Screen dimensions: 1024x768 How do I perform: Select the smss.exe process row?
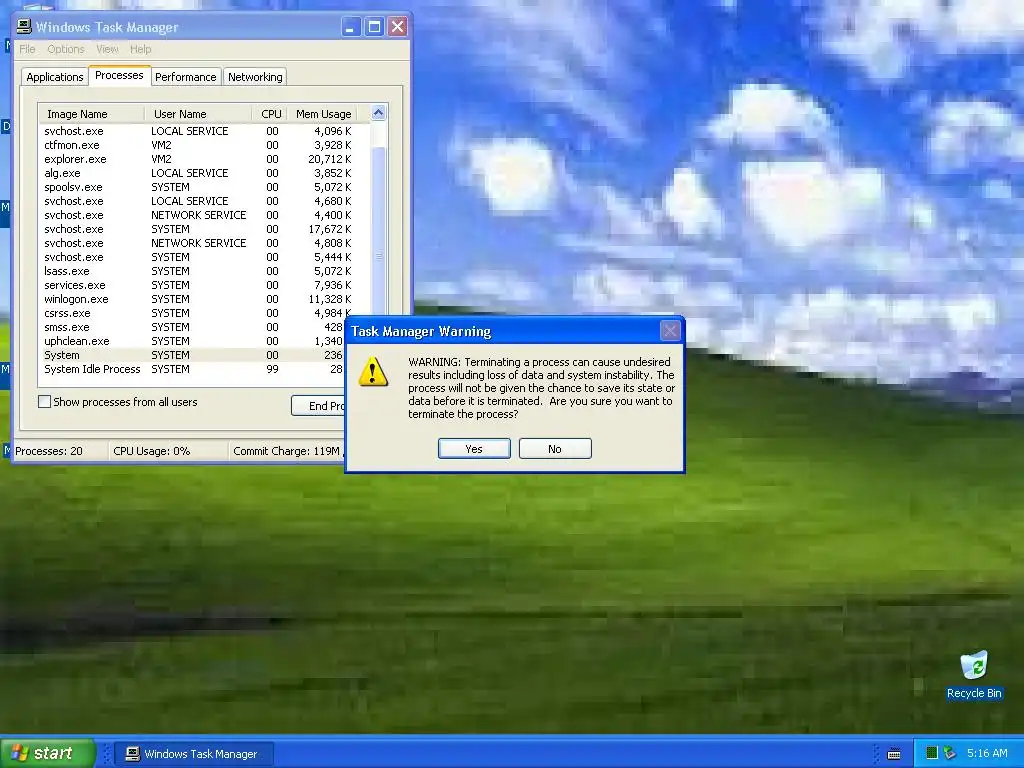pyautogui.click(x=191, y=327)
